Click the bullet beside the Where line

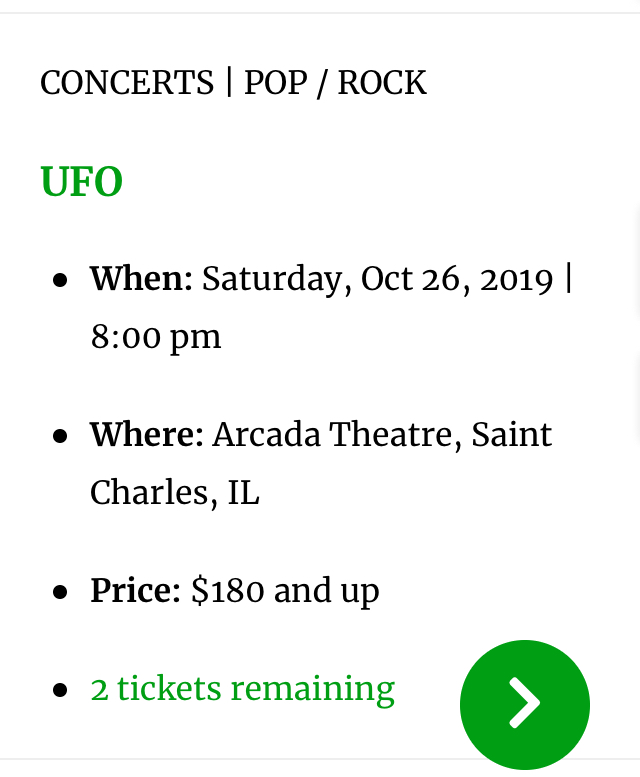pyautogui.click(x=61, y=437)
